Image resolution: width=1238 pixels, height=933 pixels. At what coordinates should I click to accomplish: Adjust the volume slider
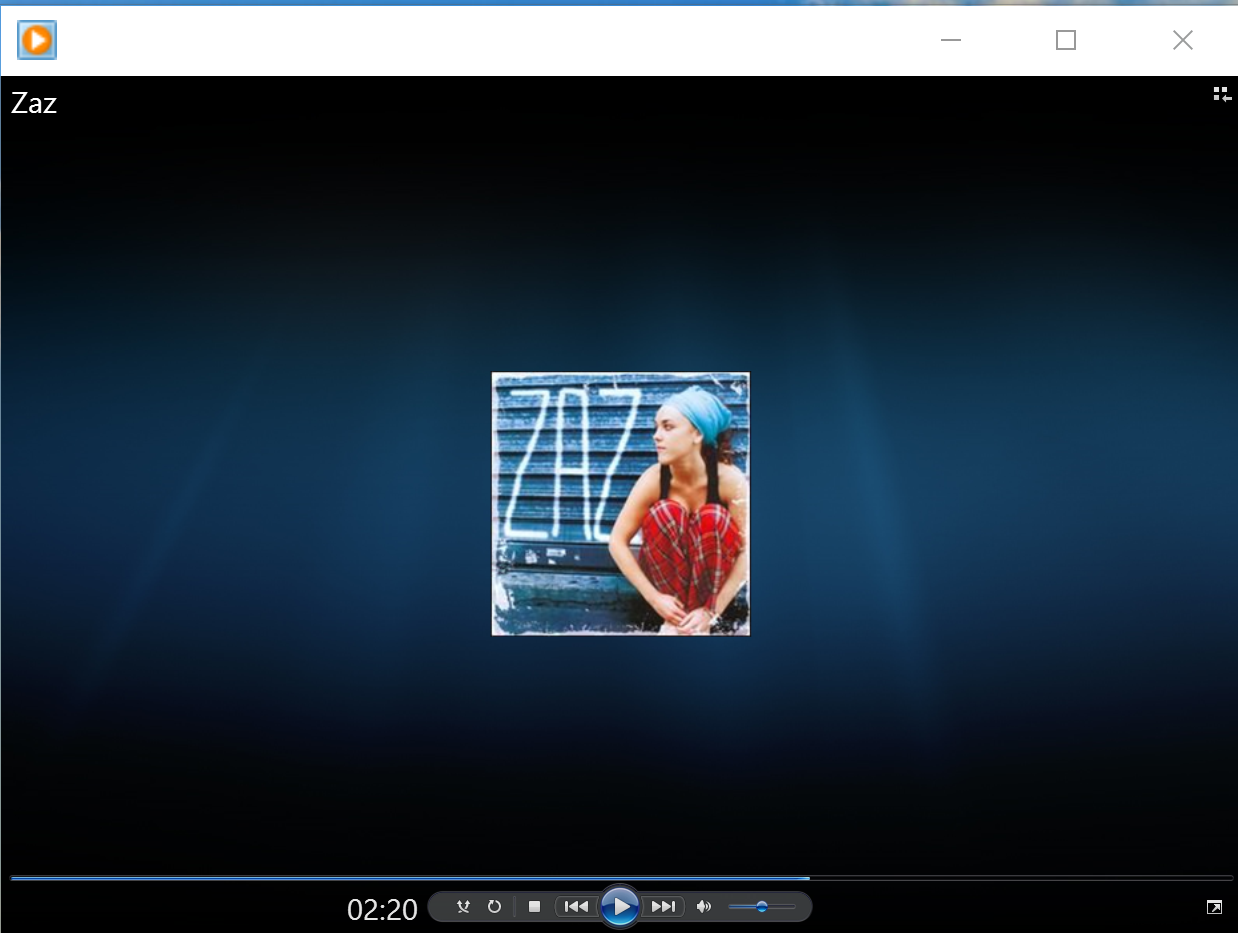[x=762, y=907]
